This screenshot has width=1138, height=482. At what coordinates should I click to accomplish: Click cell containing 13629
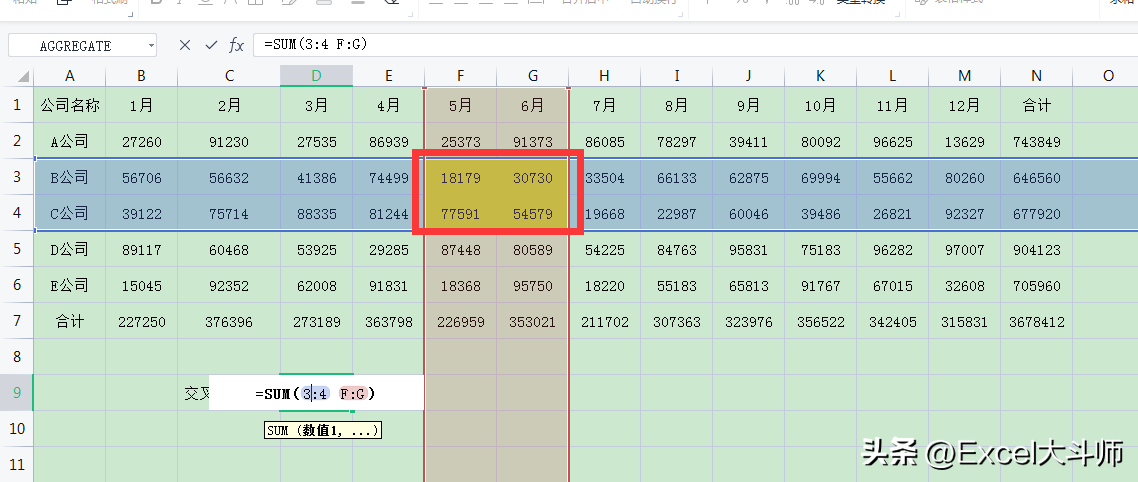(x=965, y=142)
